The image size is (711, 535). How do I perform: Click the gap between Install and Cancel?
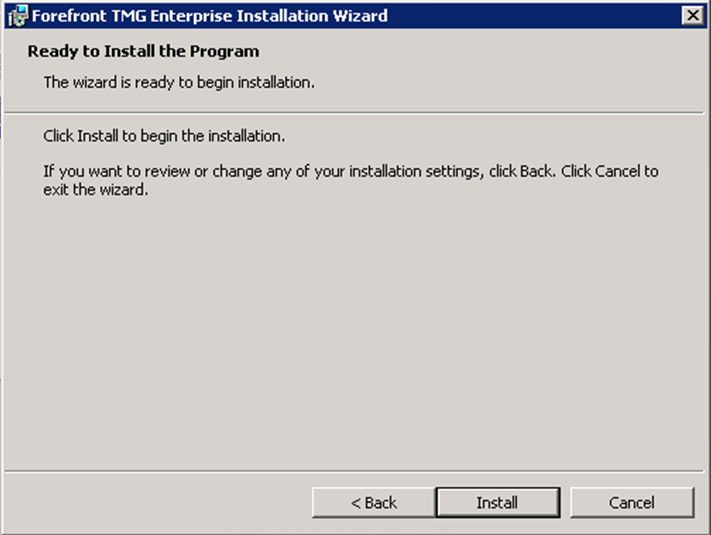(x=565, y=503)
